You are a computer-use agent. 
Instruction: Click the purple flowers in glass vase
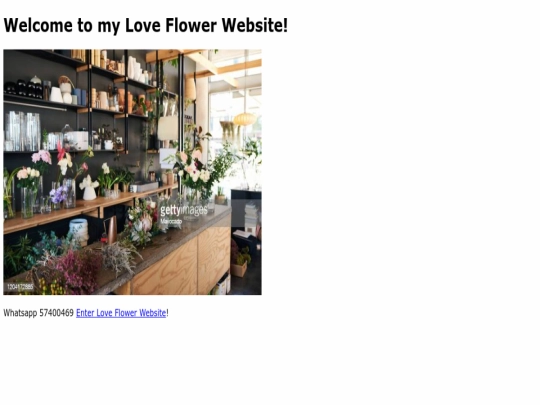pos(58,195)
